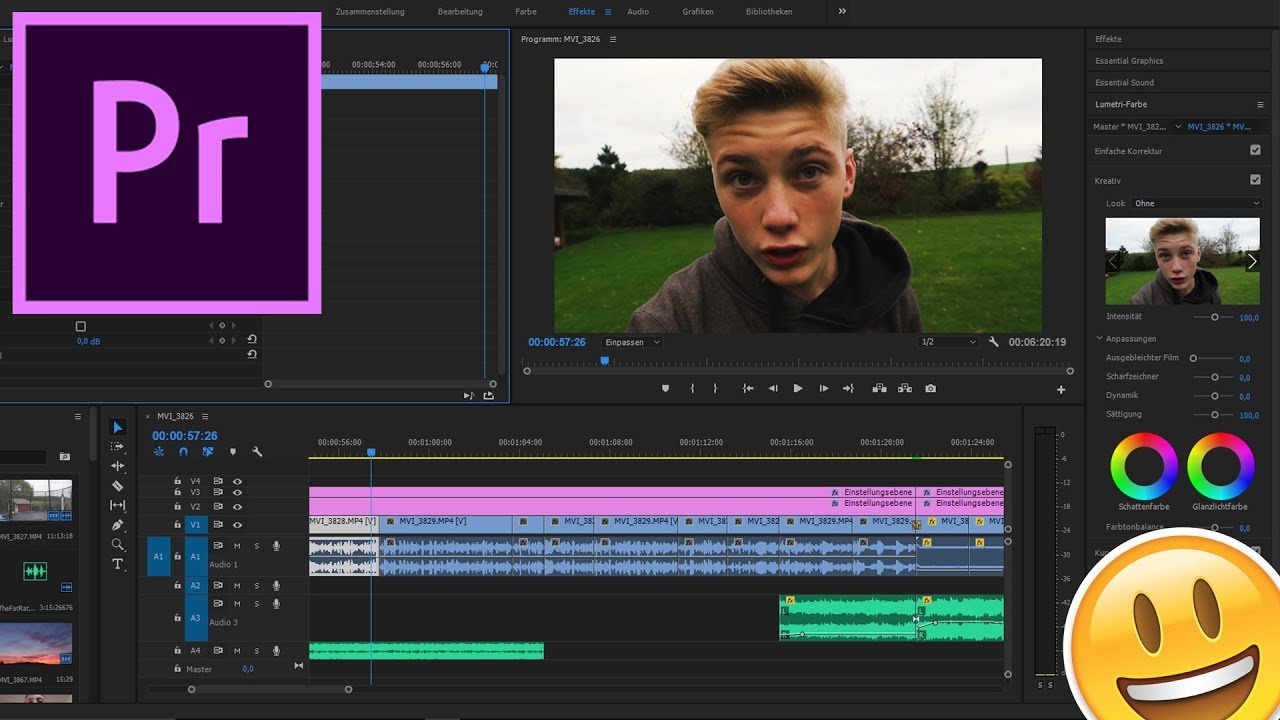Select the Selection arrow tool
1280x720 pixels.
(x=118, y=427)
